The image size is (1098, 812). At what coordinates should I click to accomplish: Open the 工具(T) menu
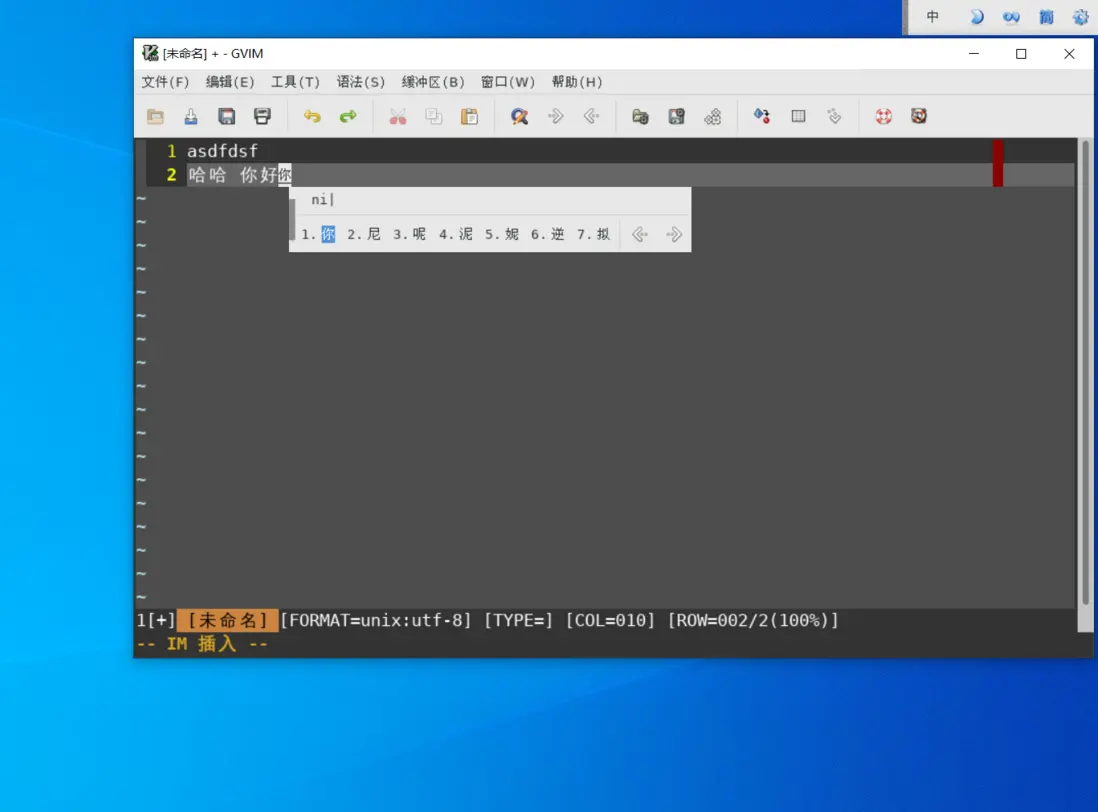[295, 82]
